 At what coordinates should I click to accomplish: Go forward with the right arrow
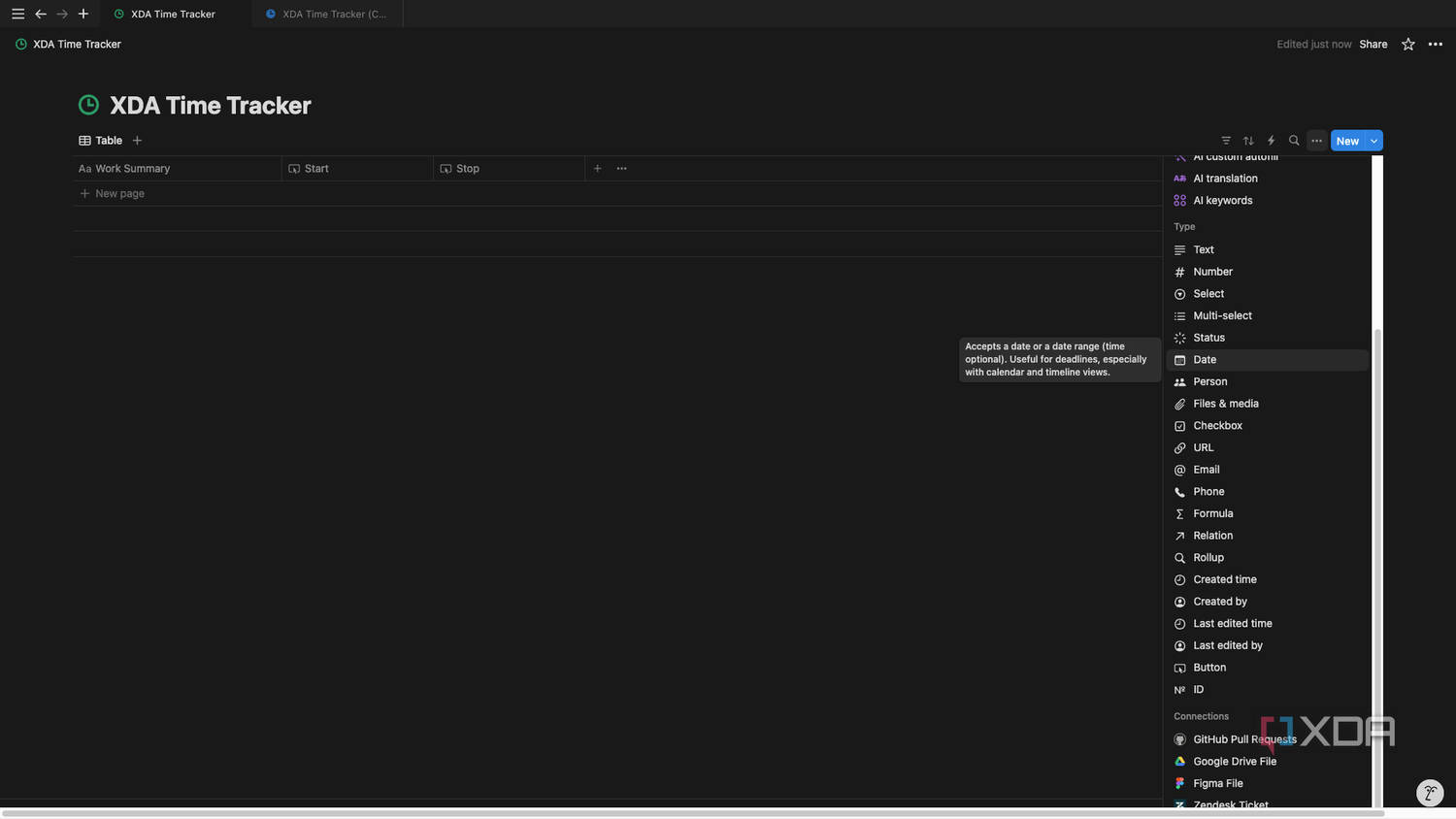pos(62,14)
